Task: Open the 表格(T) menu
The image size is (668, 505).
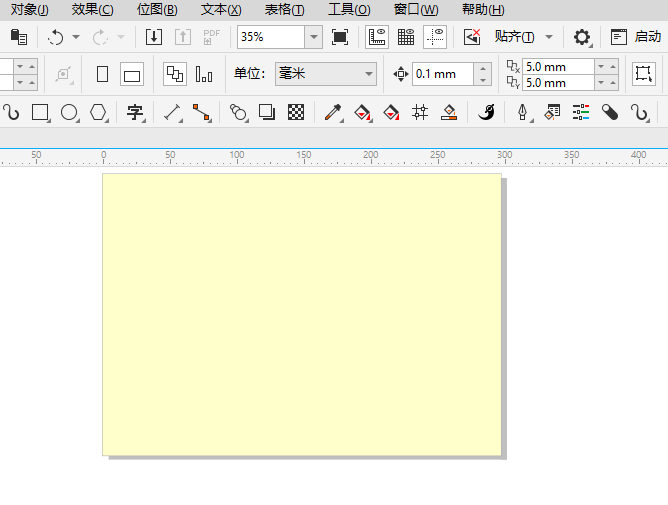Action: (284, 9)
